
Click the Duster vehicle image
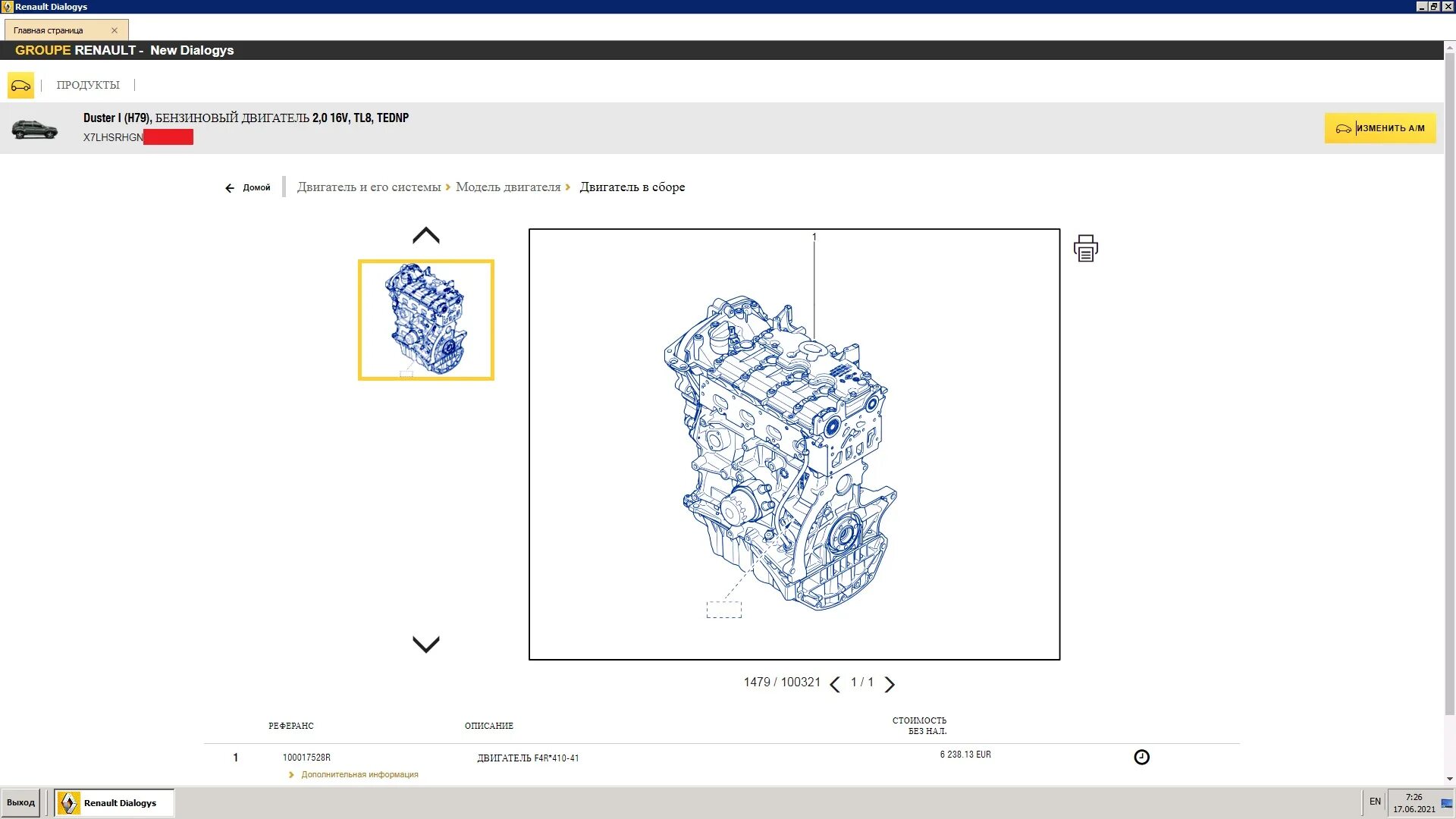[35, 130]
